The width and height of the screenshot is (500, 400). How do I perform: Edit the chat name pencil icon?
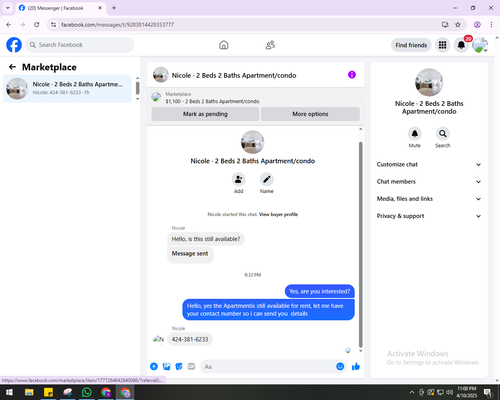267,179
